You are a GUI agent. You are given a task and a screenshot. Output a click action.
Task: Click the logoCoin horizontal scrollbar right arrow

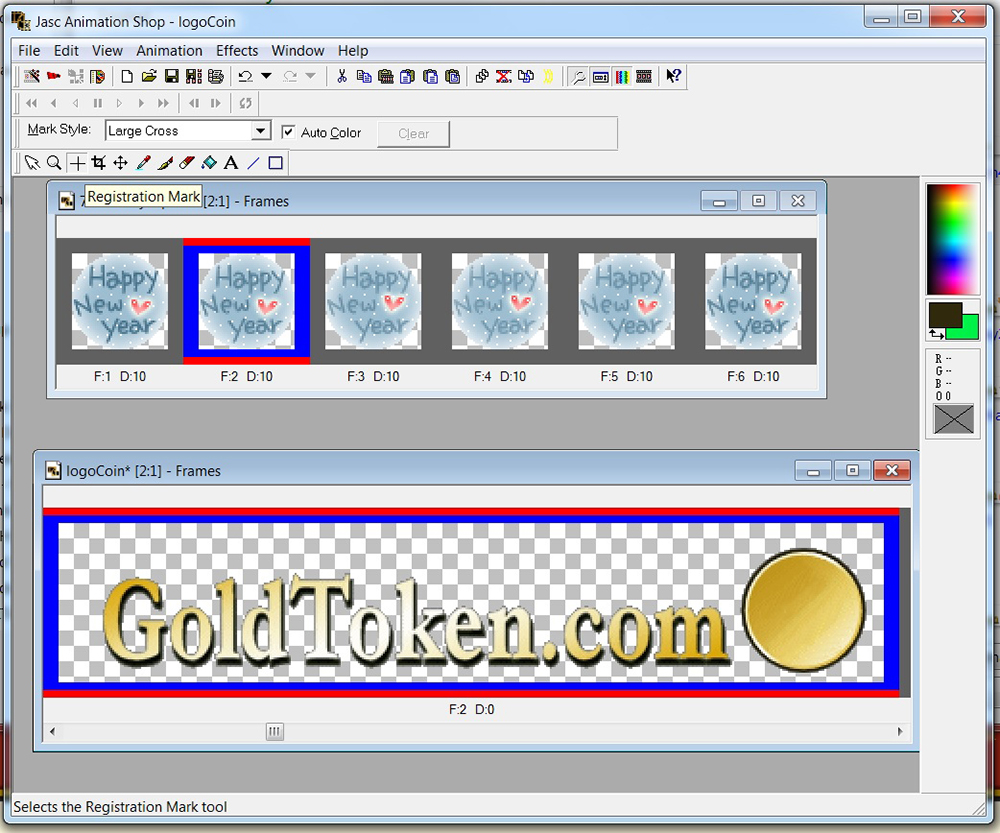pos(901,732)
